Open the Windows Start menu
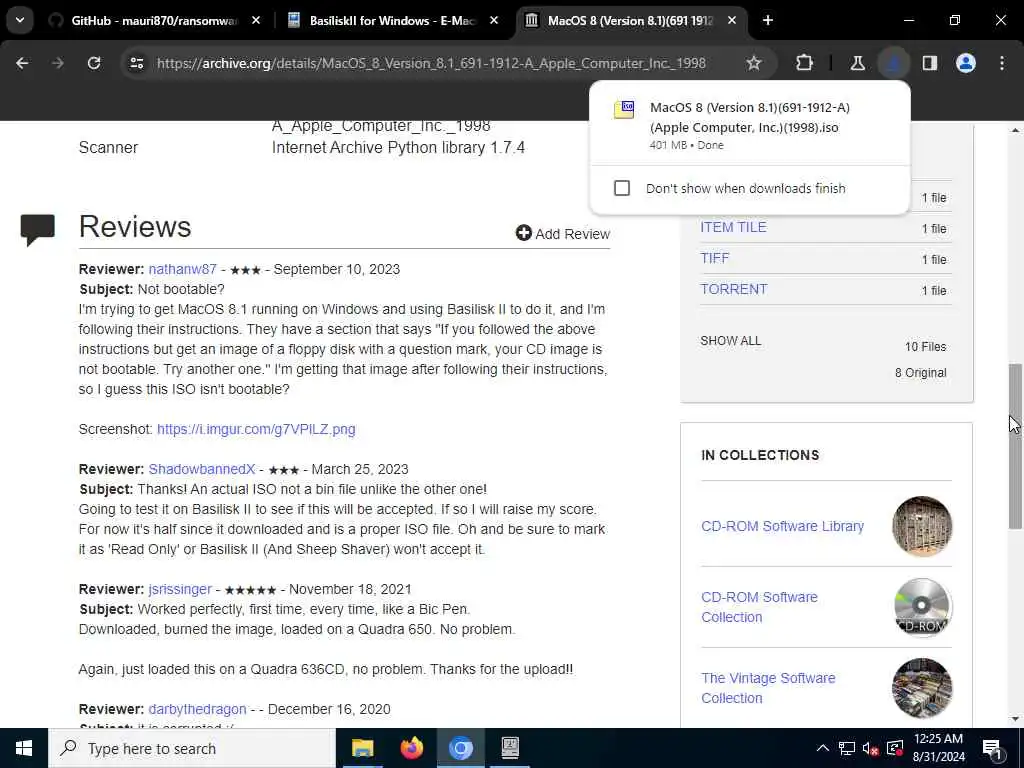Screen dimensions: 1024x768 point(24,748)
